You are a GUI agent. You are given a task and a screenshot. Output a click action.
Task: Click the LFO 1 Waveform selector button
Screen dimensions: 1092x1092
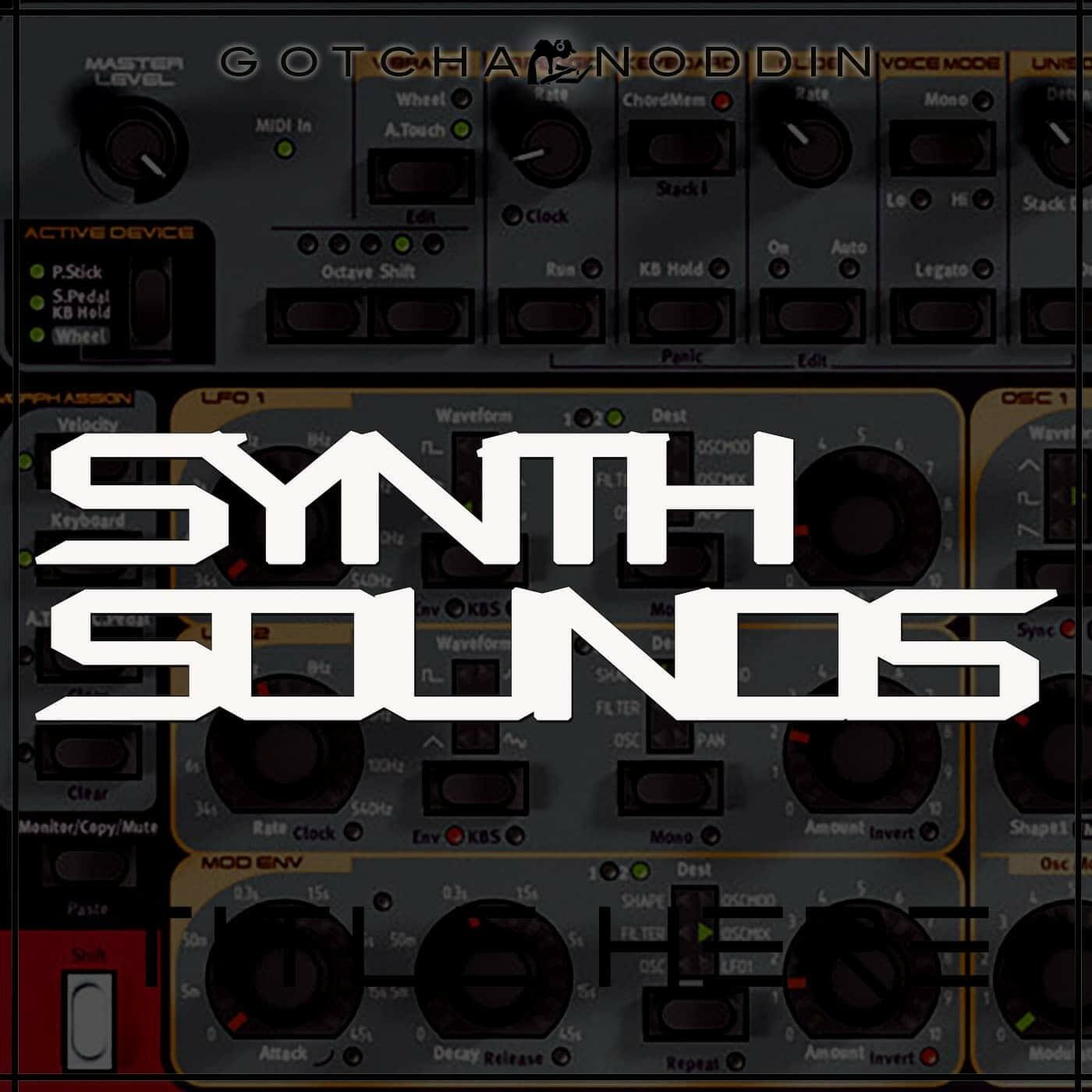[x=474, y=562]
